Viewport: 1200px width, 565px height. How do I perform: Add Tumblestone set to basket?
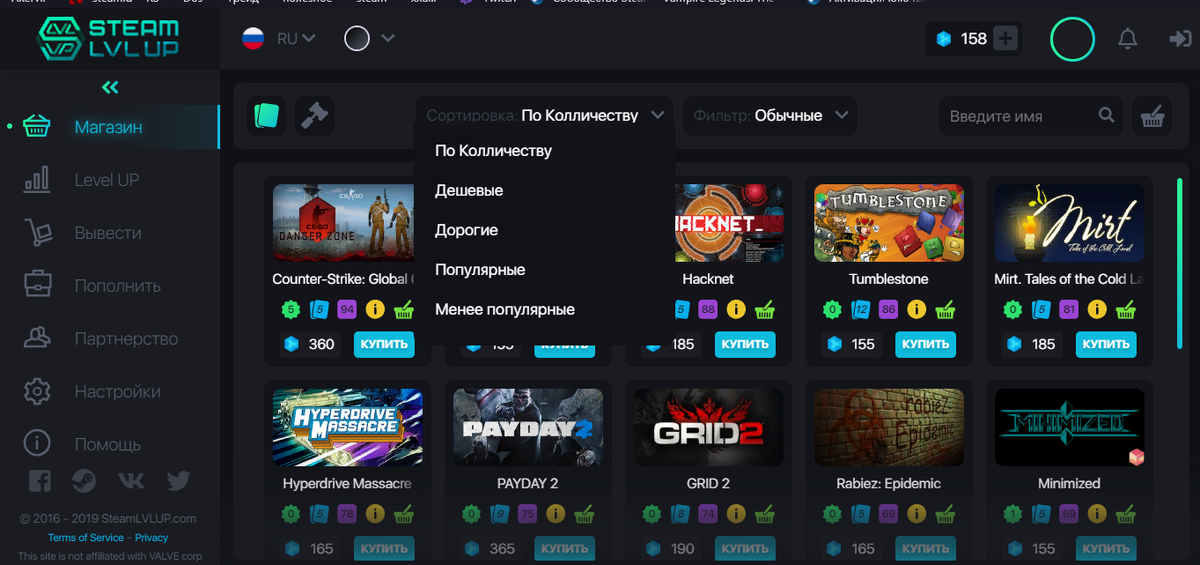pyautogui.click(x=945, y=309)
